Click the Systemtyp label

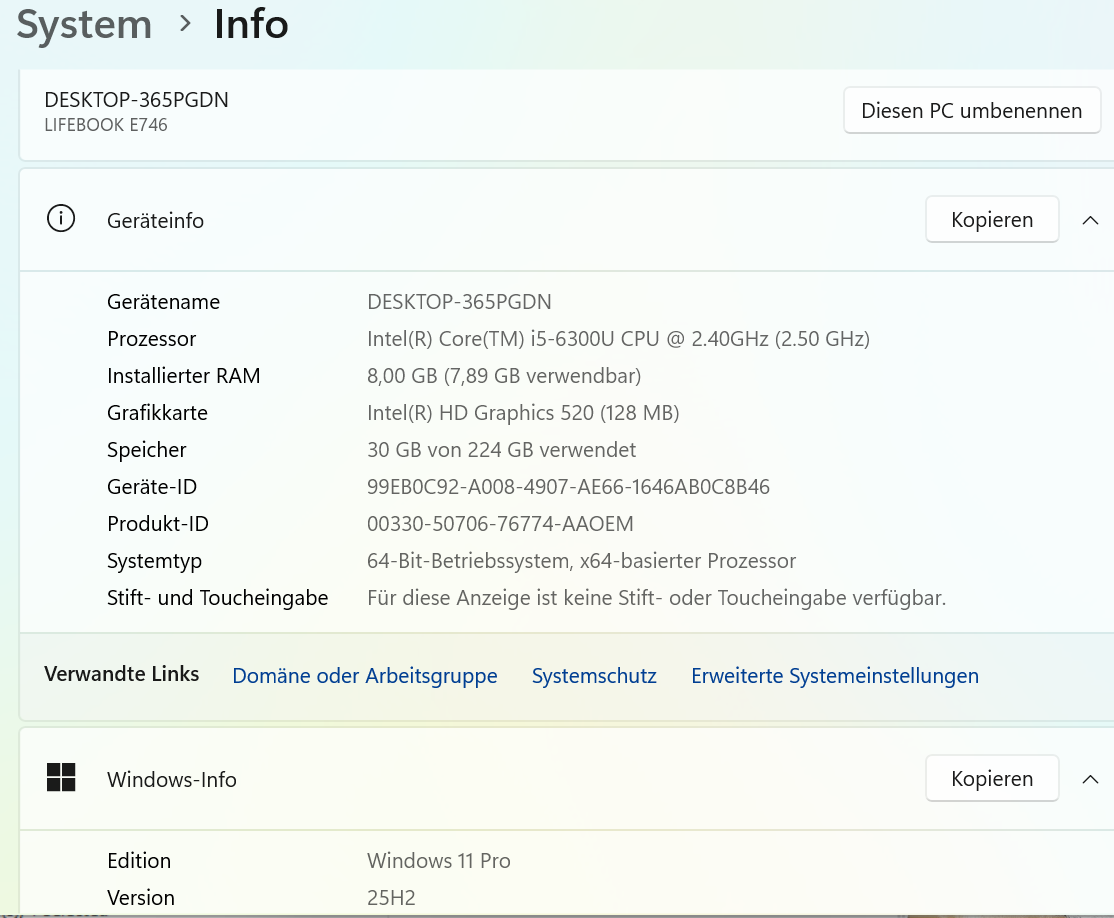pyautogui.click(x=154, y=561)
